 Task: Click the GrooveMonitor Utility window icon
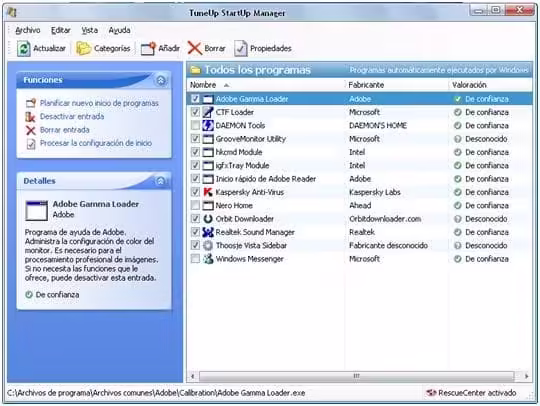coord(208,139)
